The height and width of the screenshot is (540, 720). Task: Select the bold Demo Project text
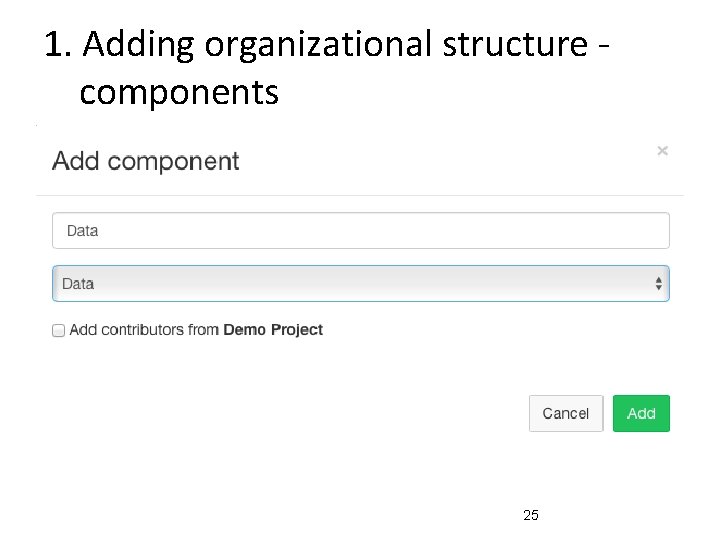click(x=273, y=330)
